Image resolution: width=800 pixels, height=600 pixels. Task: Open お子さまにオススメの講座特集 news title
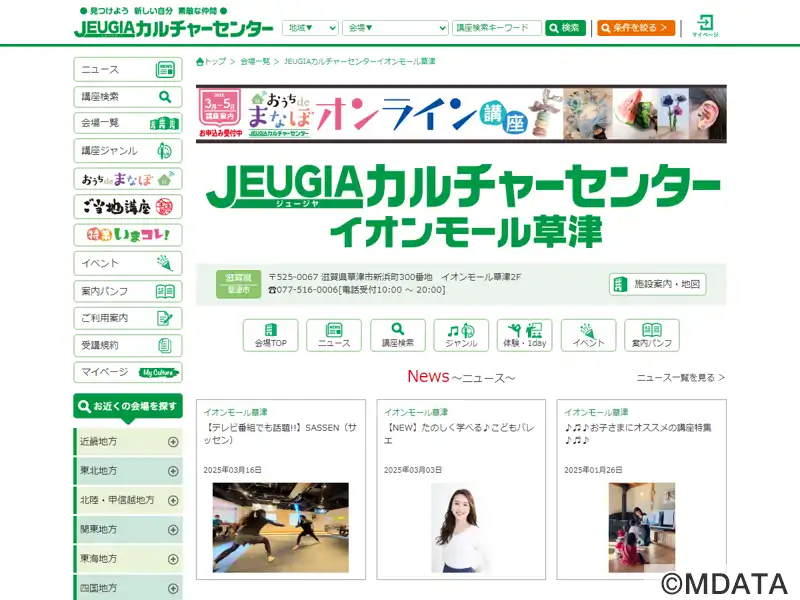[x=638, y=434]
